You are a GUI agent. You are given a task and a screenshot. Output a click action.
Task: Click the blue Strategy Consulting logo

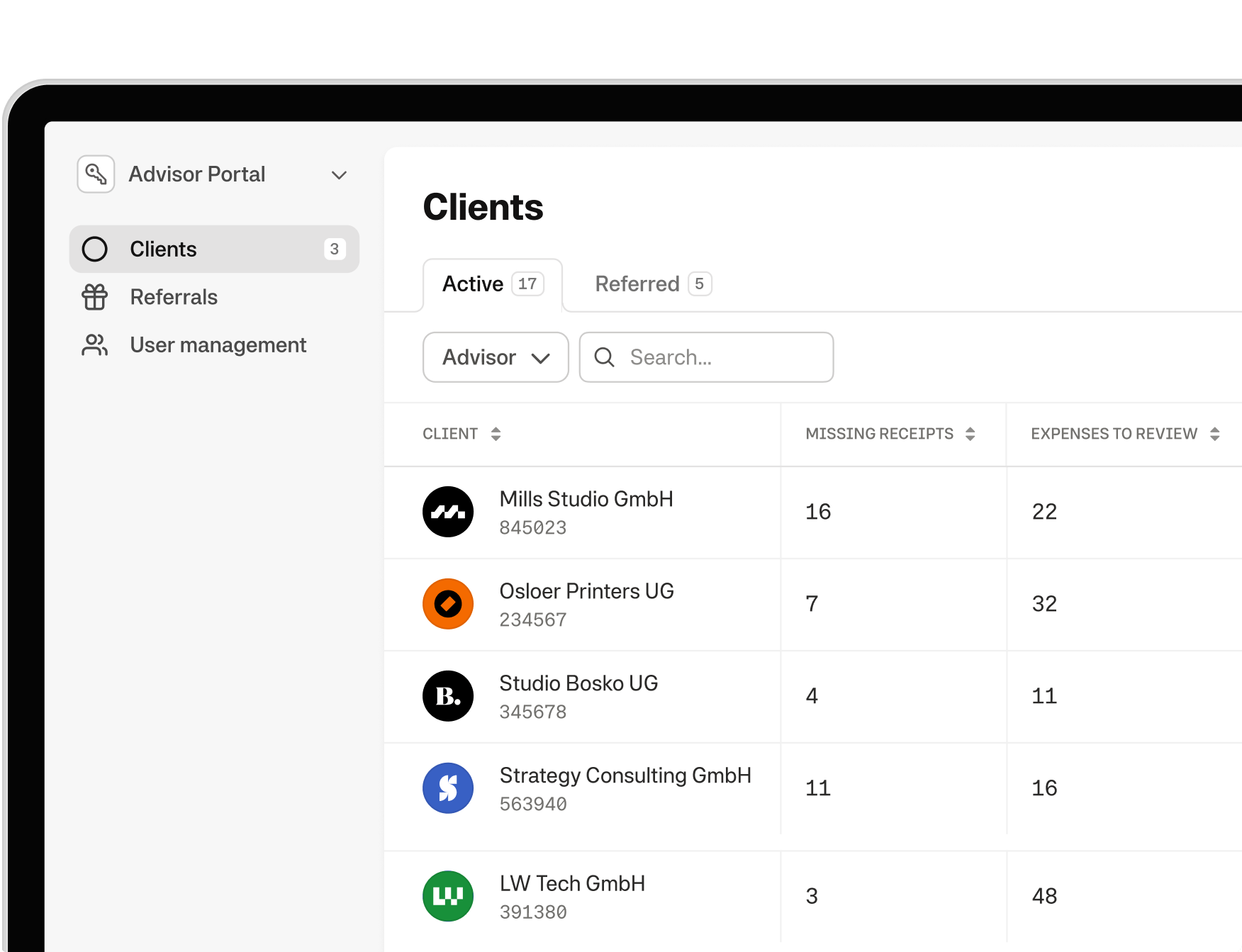[x=448, y=788]
